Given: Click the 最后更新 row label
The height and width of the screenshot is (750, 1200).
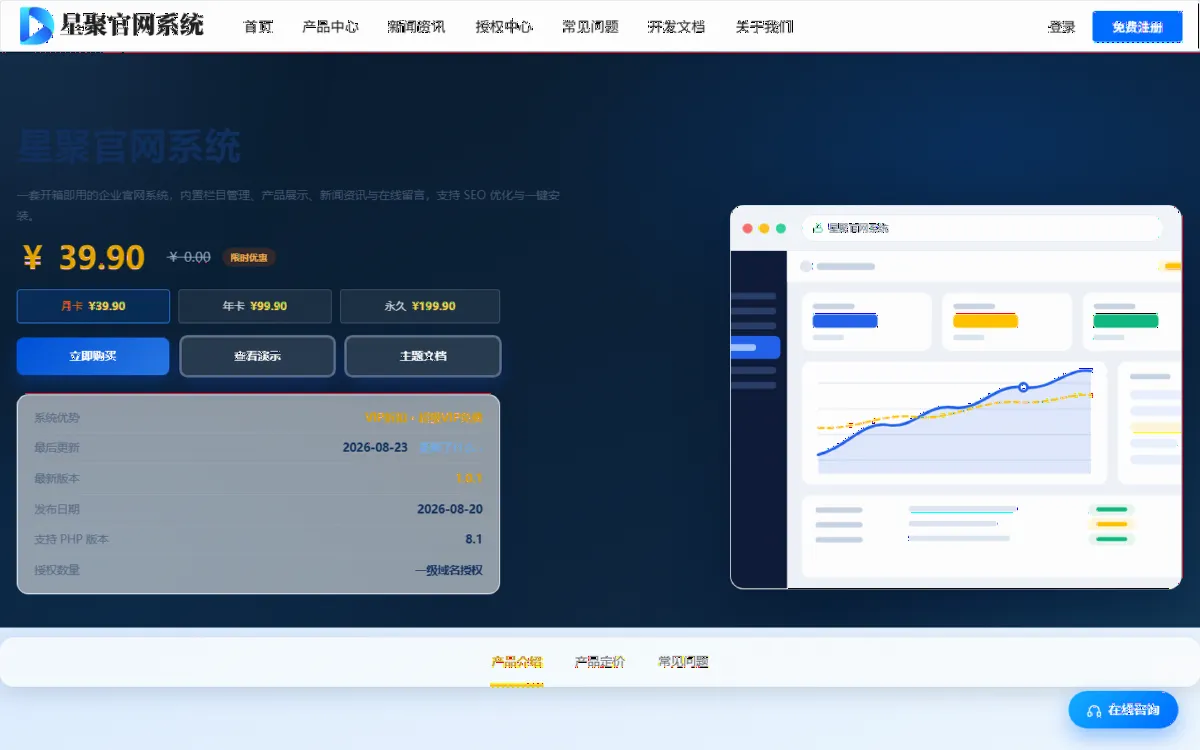Looking at the screenshot, I should (57, 447).
